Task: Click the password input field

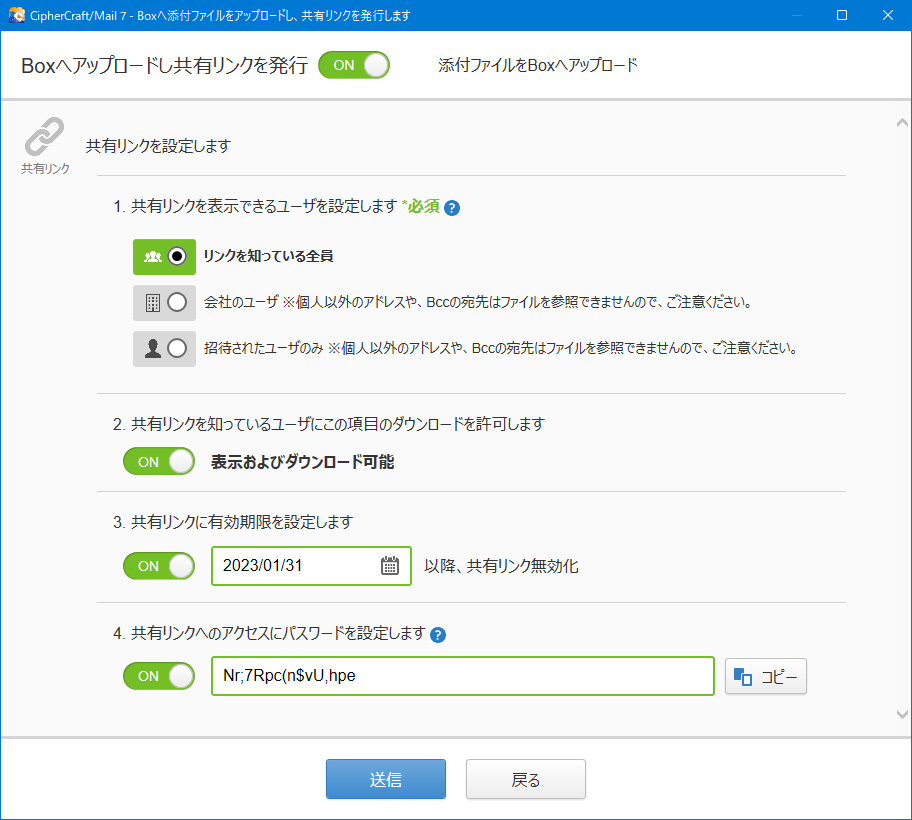Action: (463, 676)
